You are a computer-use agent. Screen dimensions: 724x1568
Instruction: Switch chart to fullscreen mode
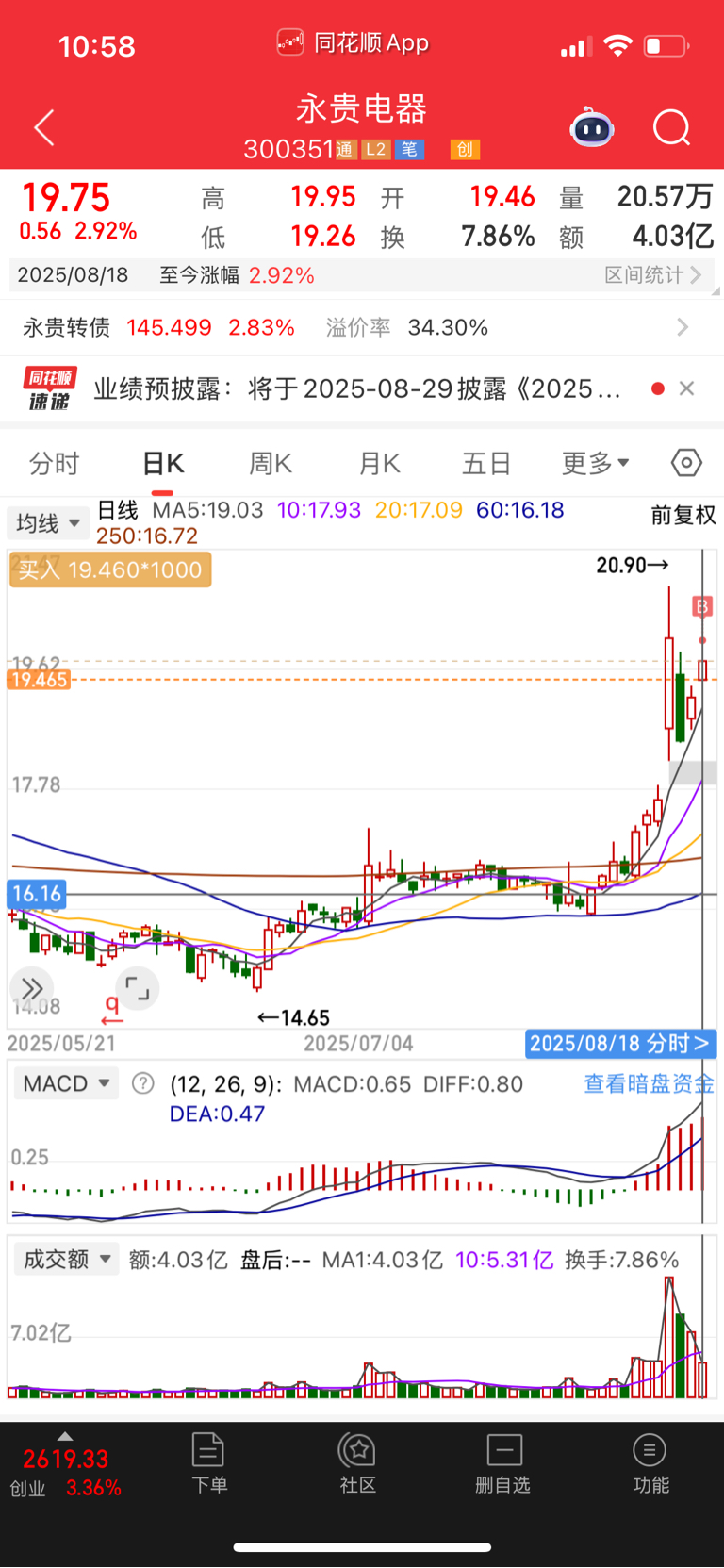pos(138,988)
